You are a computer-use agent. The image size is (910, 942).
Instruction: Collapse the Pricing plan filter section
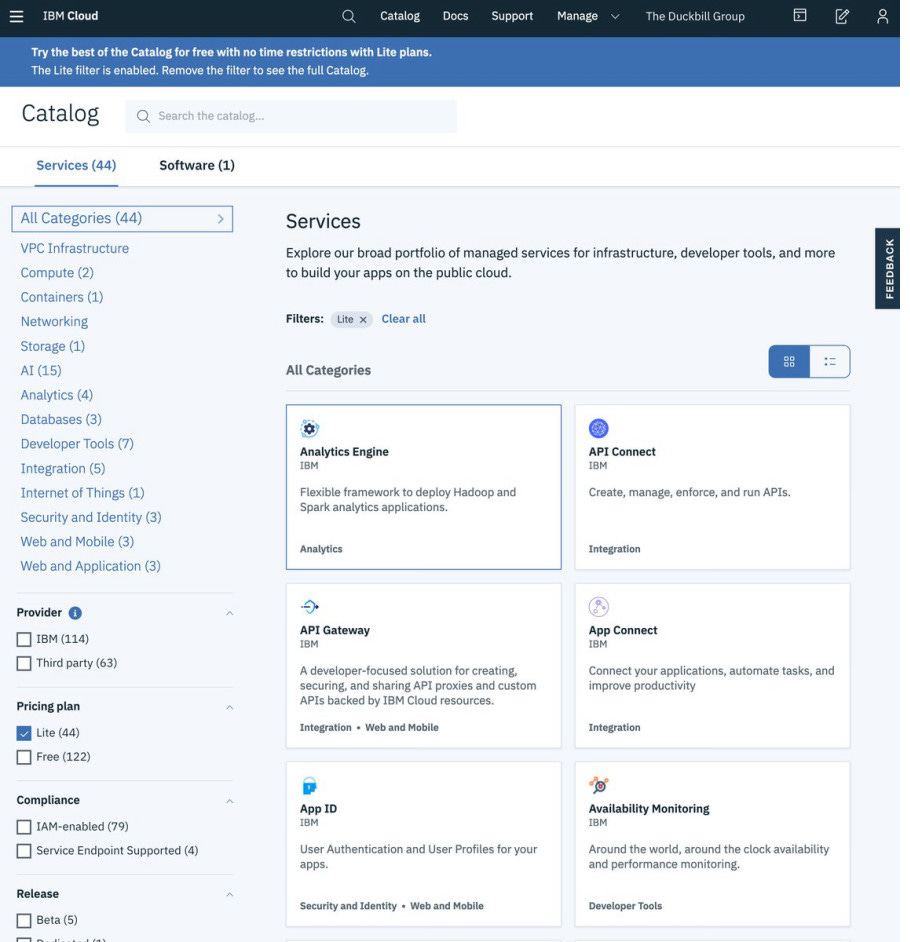point(229,707)
